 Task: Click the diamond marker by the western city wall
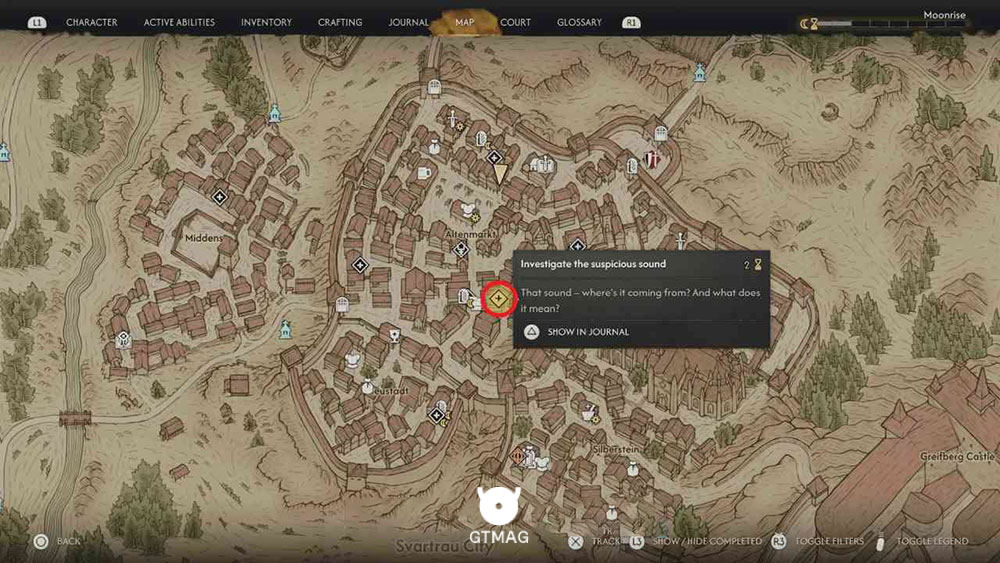pyautogui.click(x=360, y=265)
